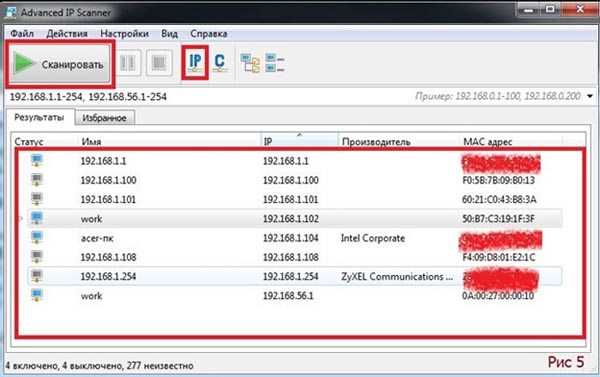Click ZyXEL Communications manufacturer cell
Viewport: 600px width, 377px height.
397,276
